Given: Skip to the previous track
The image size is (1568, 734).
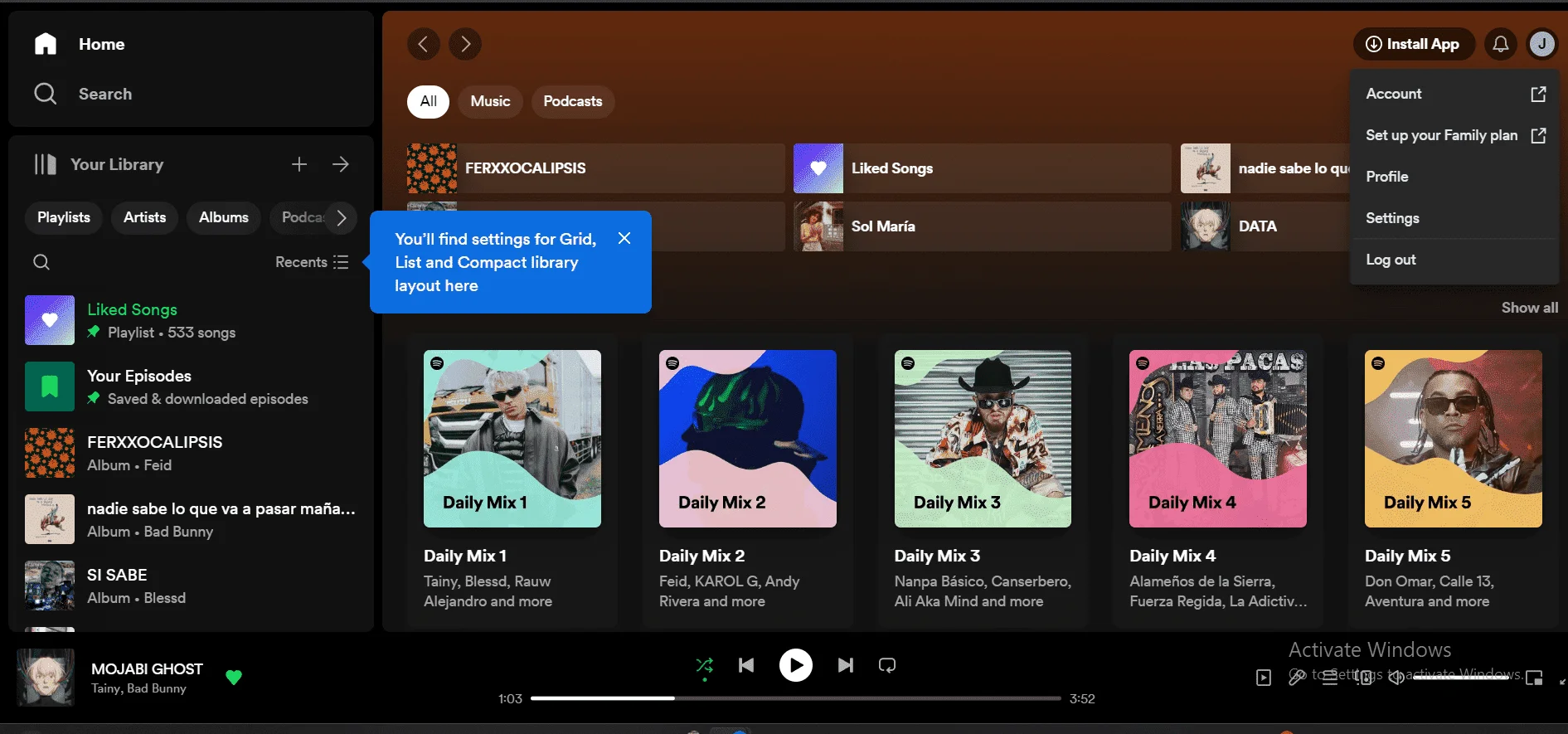Looking at the screenshot, I should [746, 665].
